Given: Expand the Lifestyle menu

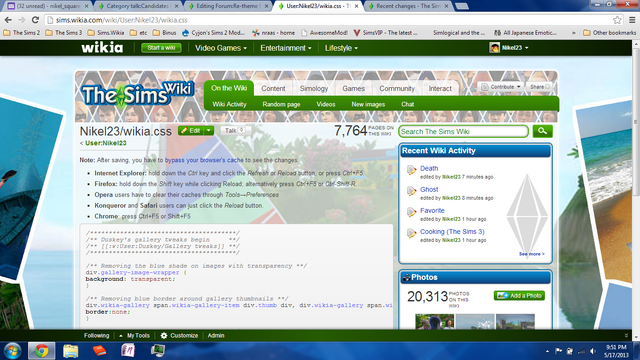Looking at the screenshot, I should [x=341, y=48].
